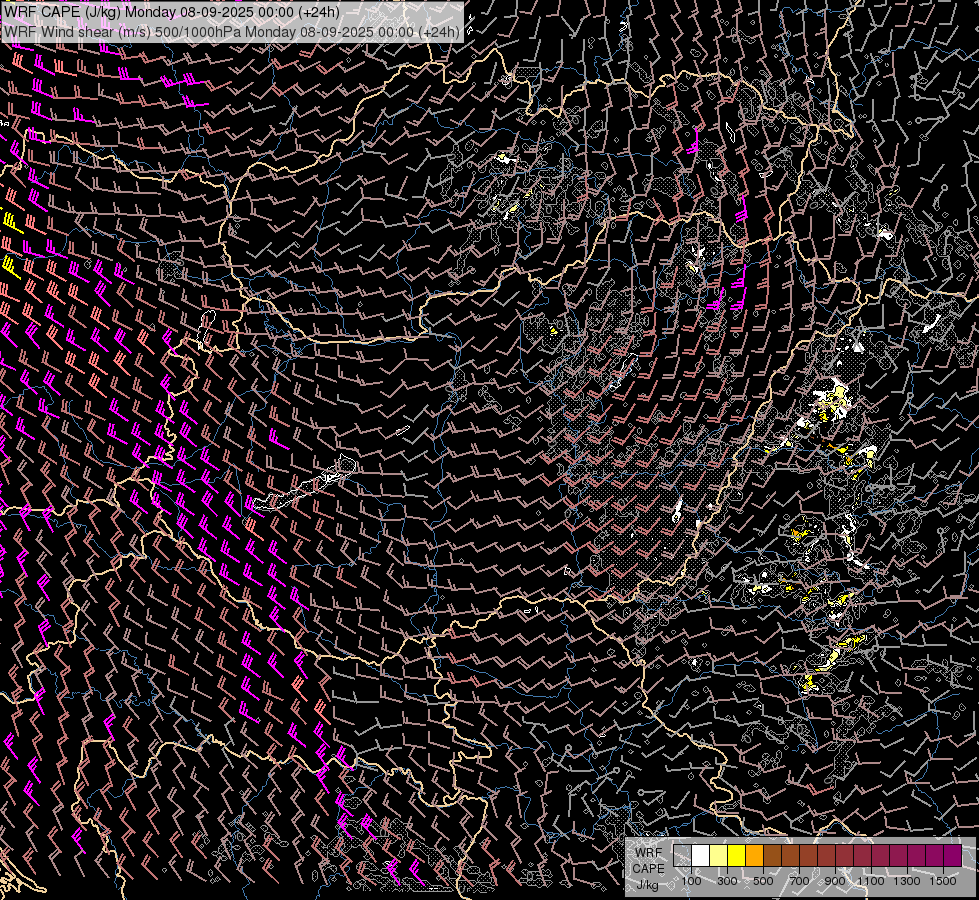Click the 'WRF Wind shear (m/s) 500/1000hPa' title line
Screen dimensions: 979x900
point(232,32)
